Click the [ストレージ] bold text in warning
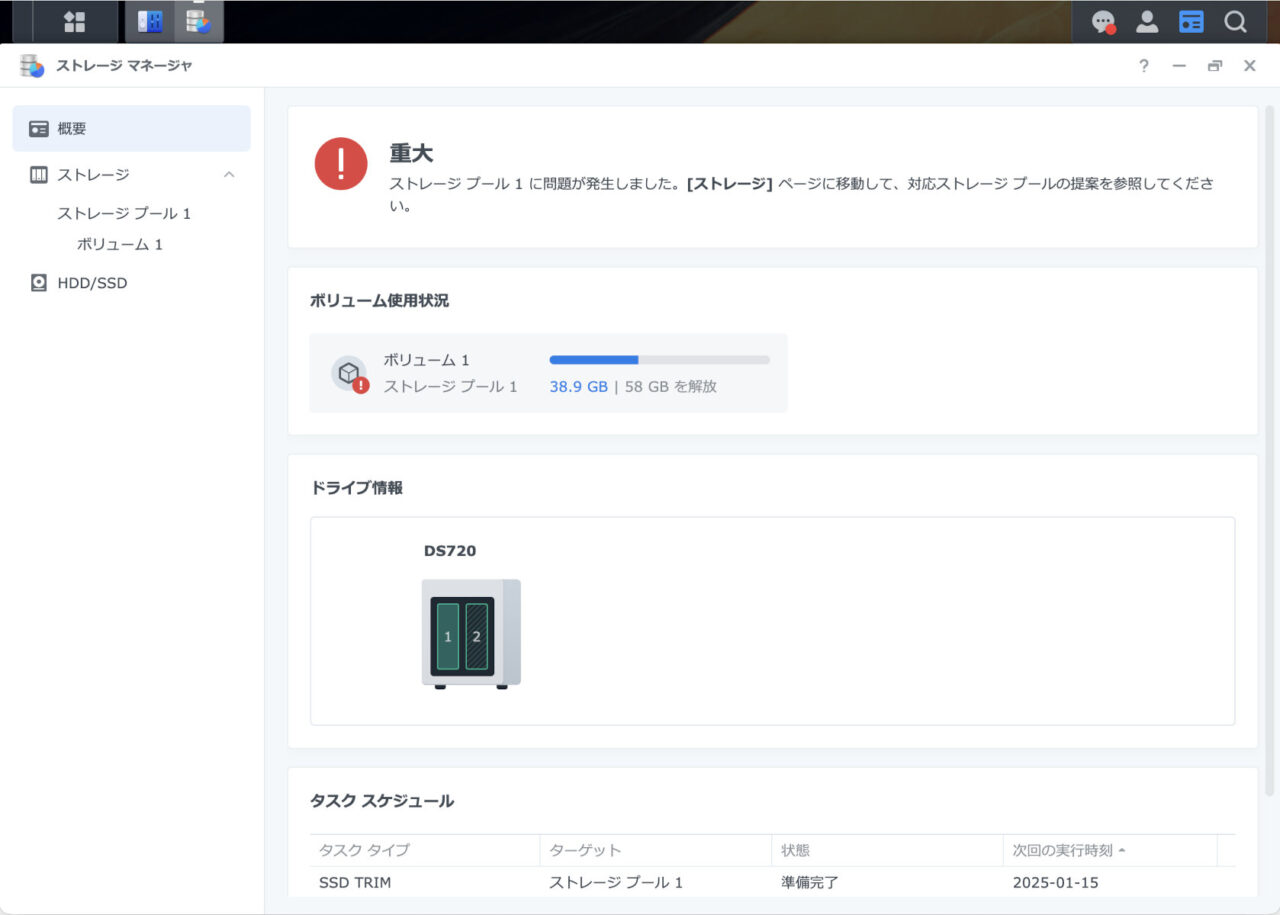The width and height of the screenshot is (1280, 915). (730, 184)
